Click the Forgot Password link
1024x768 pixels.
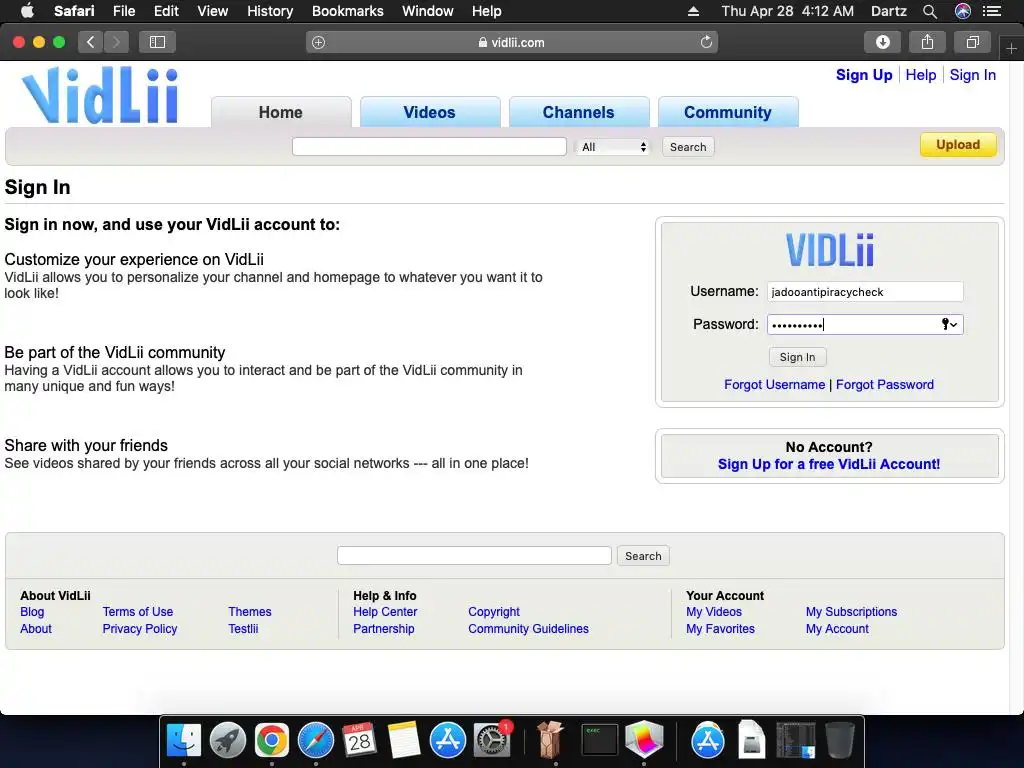[x=885, y=385]
